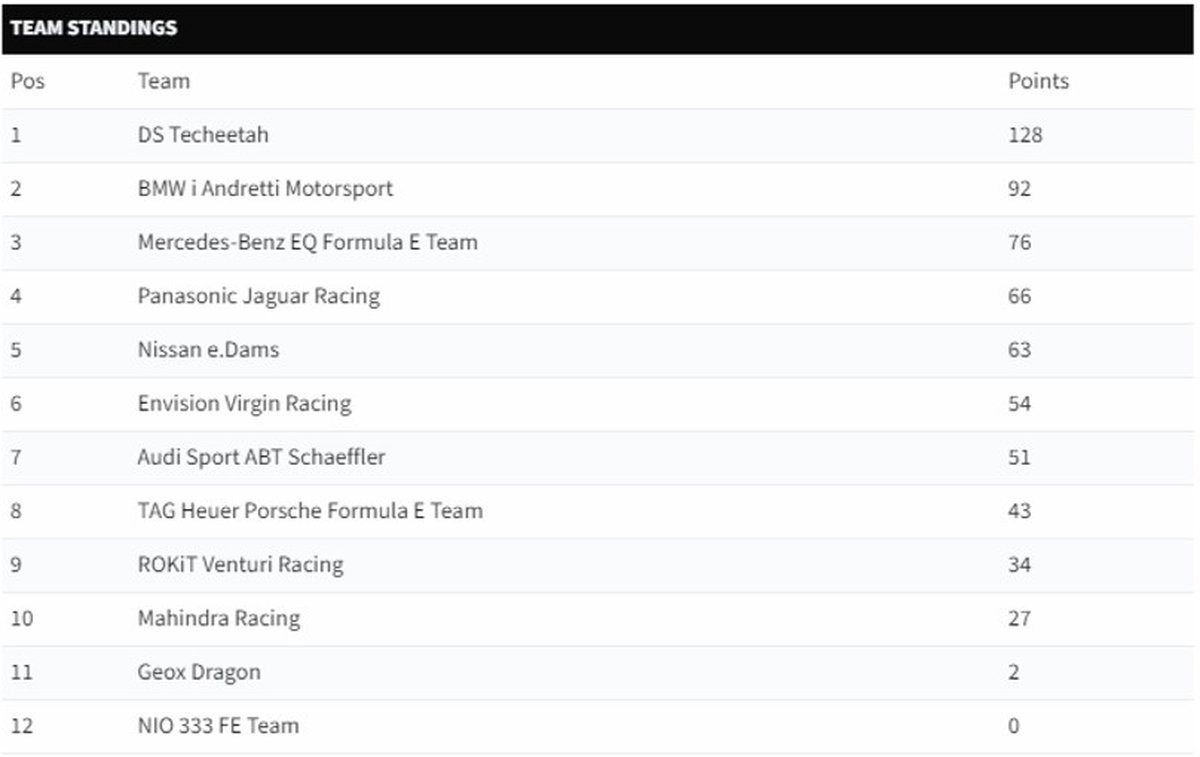
Task: Click BMW i Andretti Motorsport team name
Action: click(265, 189)
